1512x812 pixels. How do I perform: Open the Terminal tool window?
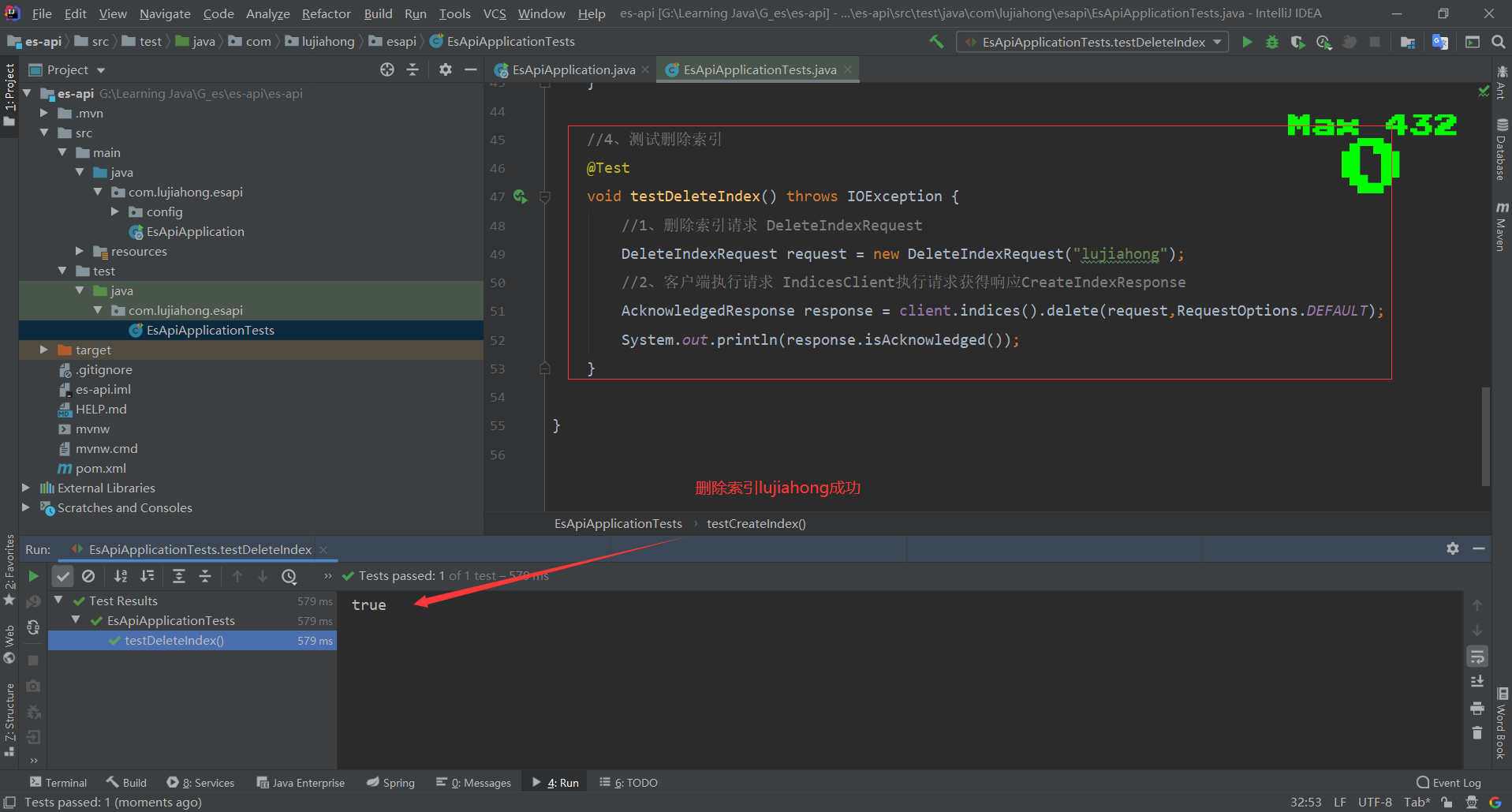(x=58, y=783)
